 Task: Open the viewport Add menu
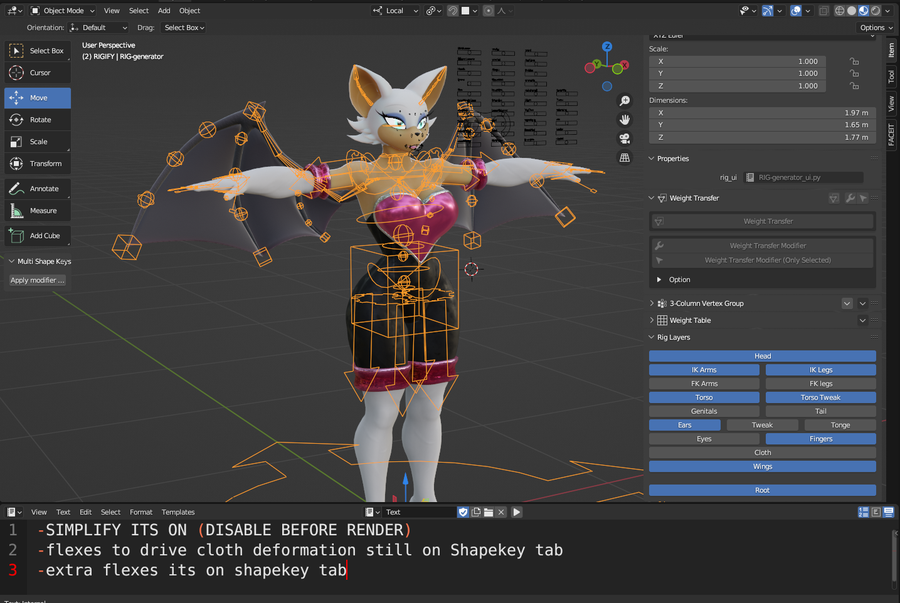tap(164, 11)
